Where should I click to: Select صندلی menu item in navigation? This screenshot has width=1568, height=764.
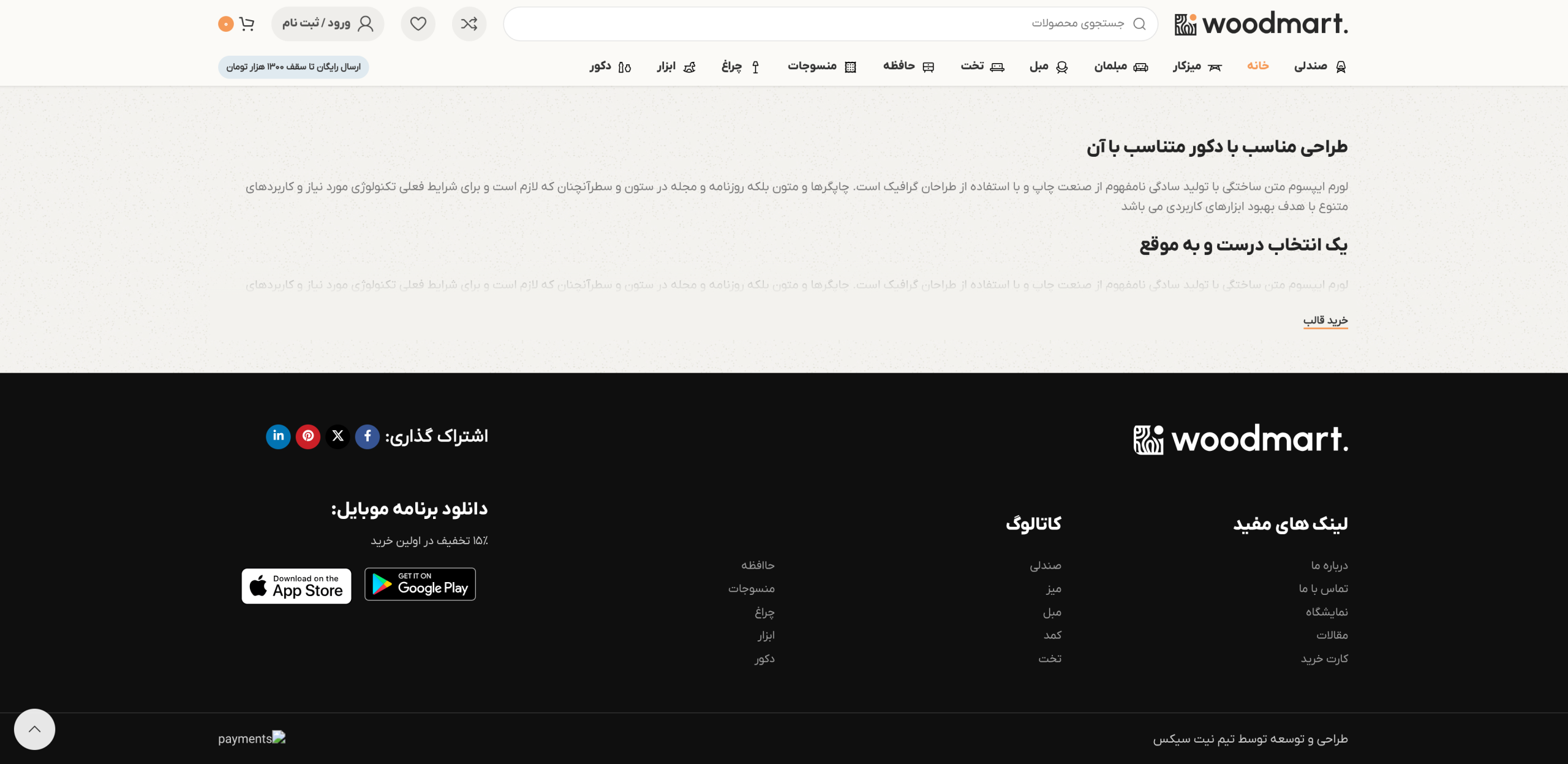(1319, 66)
